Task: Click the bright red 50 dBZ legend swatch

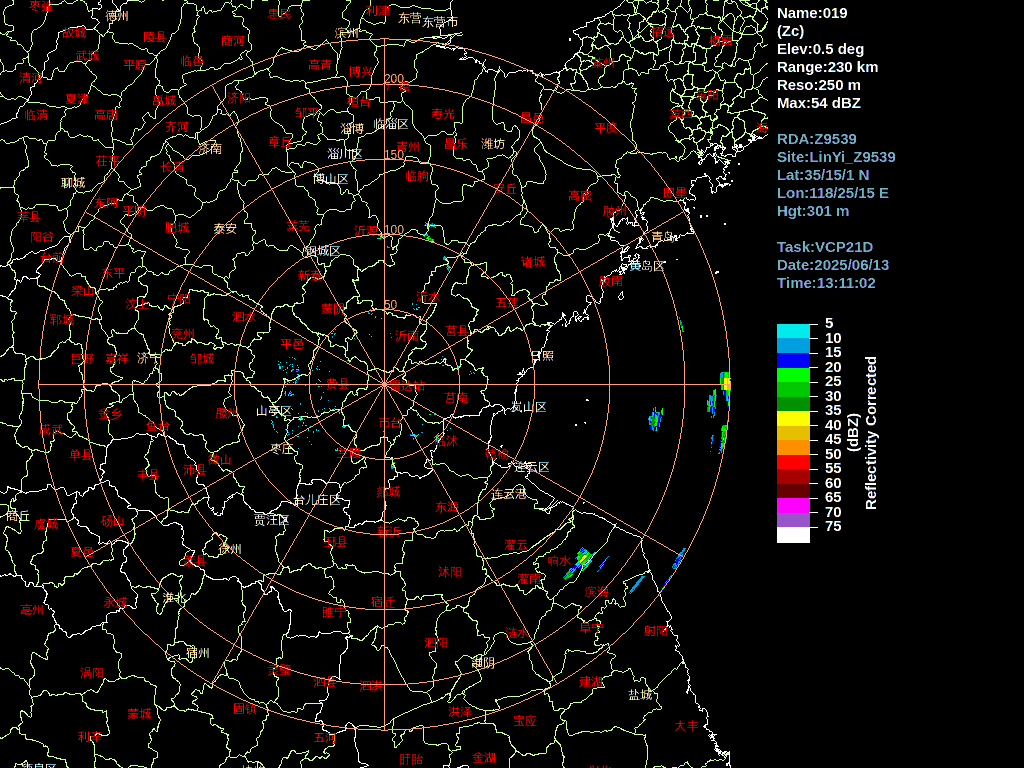Action: 793,462
